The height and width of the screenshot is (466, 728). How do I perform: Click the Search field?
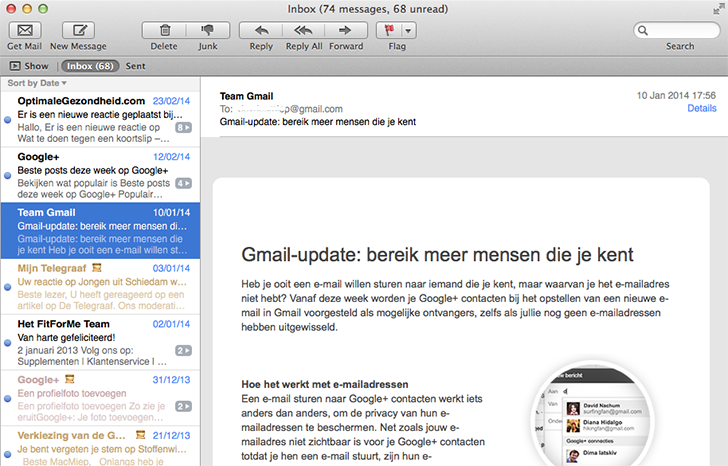pyautogui.click(x=677, y=31)
